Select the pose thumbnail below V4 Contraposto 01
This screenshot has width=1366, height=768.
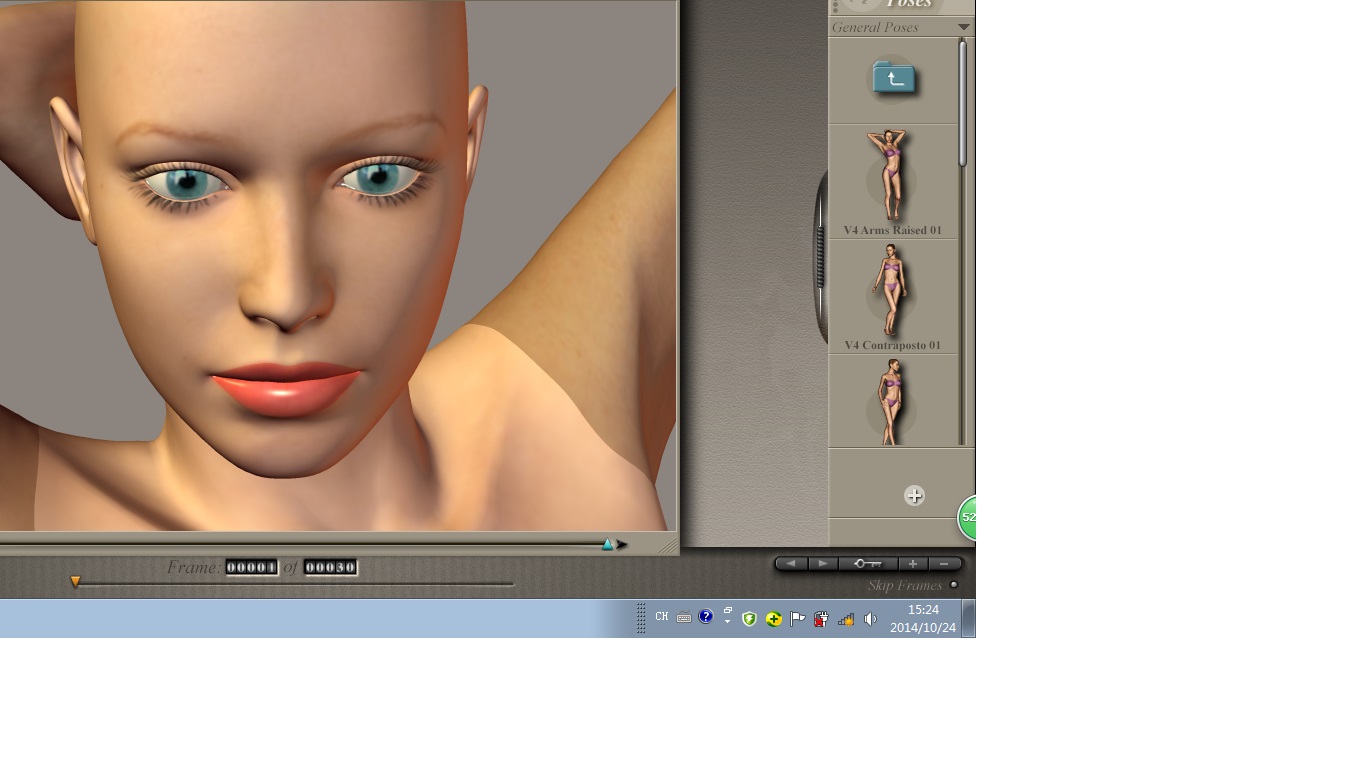pyautogui.click(x=892, y=401)
